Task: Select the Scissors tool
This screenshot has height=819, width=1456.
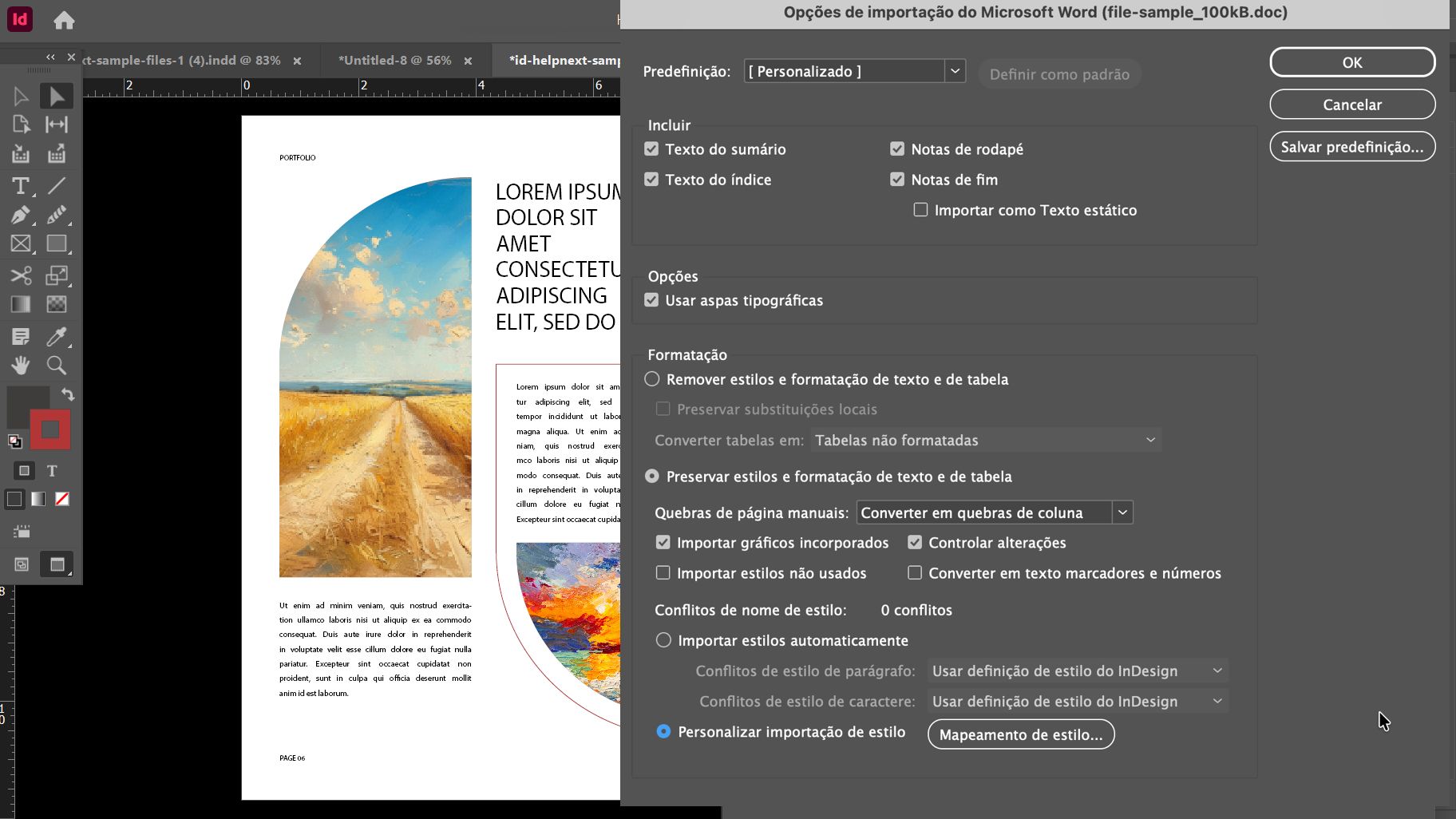Action: click(x=21, y=275)
